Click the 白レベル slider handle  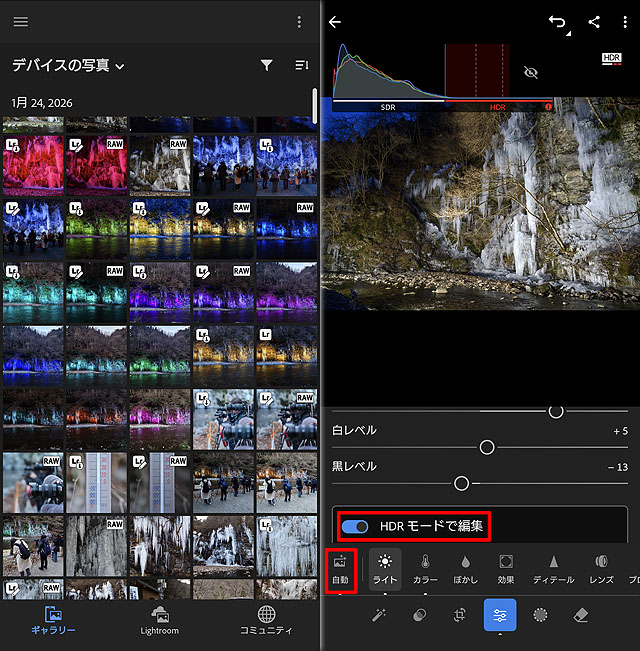(487, 447)
